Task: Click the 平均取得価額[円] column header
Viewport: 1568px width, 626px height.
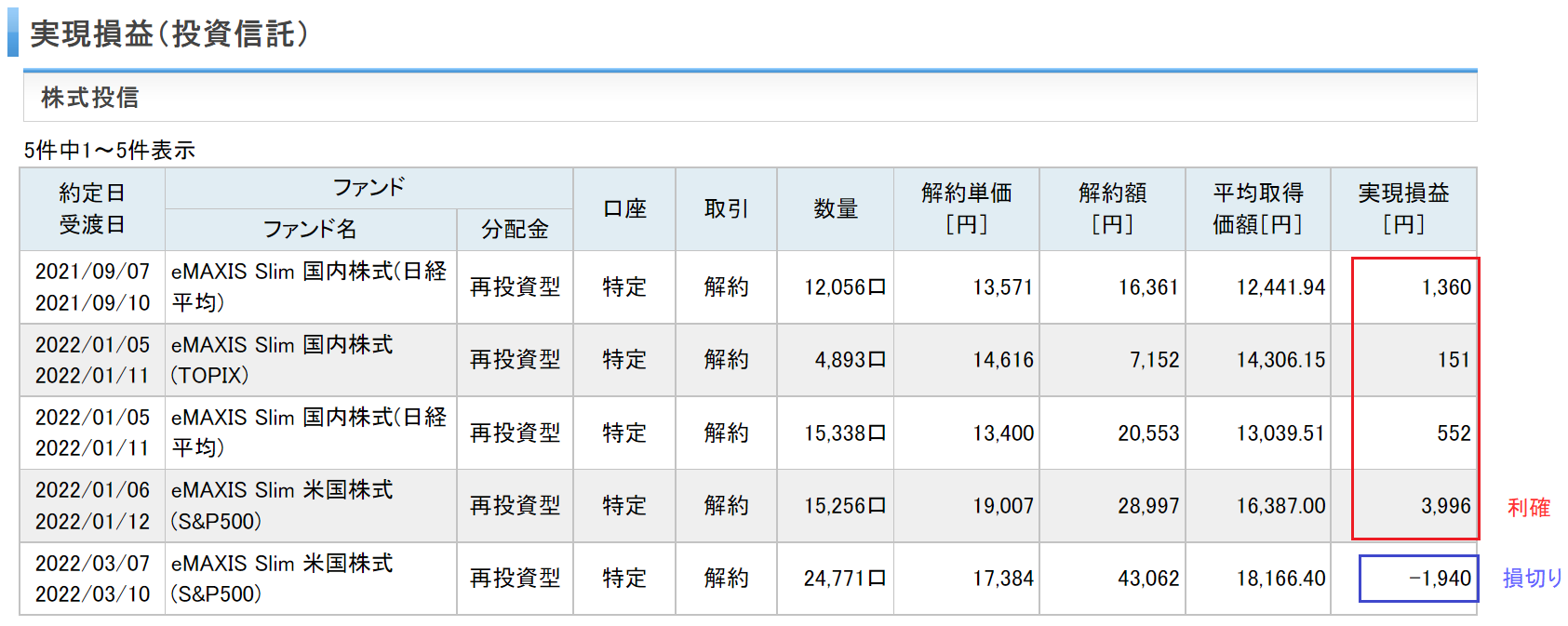Action: (1258, 208)
